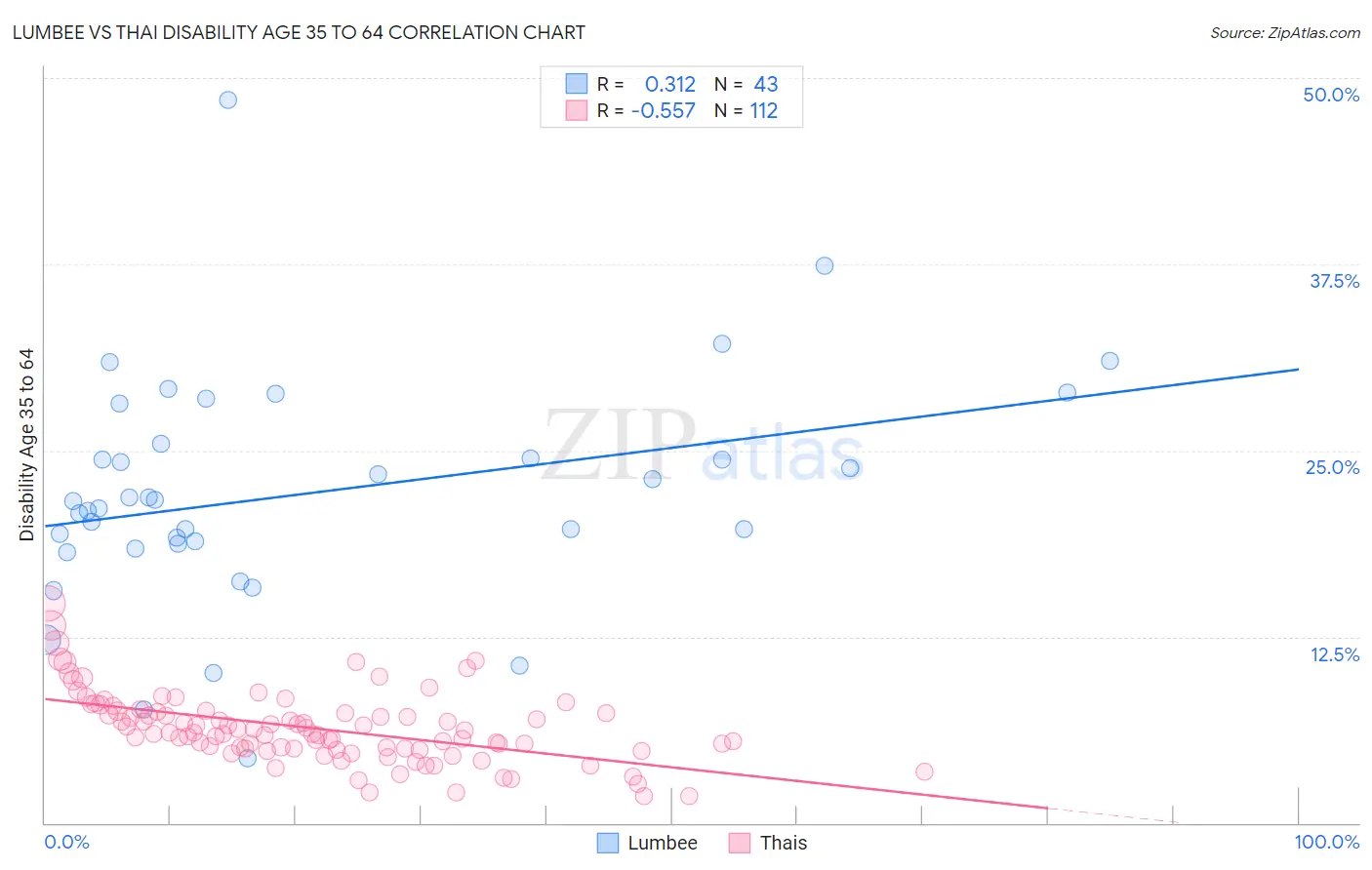
Task: Click the Lumbee data point near 37.5%
Action: pyautogui.click(x=825, y=265)
